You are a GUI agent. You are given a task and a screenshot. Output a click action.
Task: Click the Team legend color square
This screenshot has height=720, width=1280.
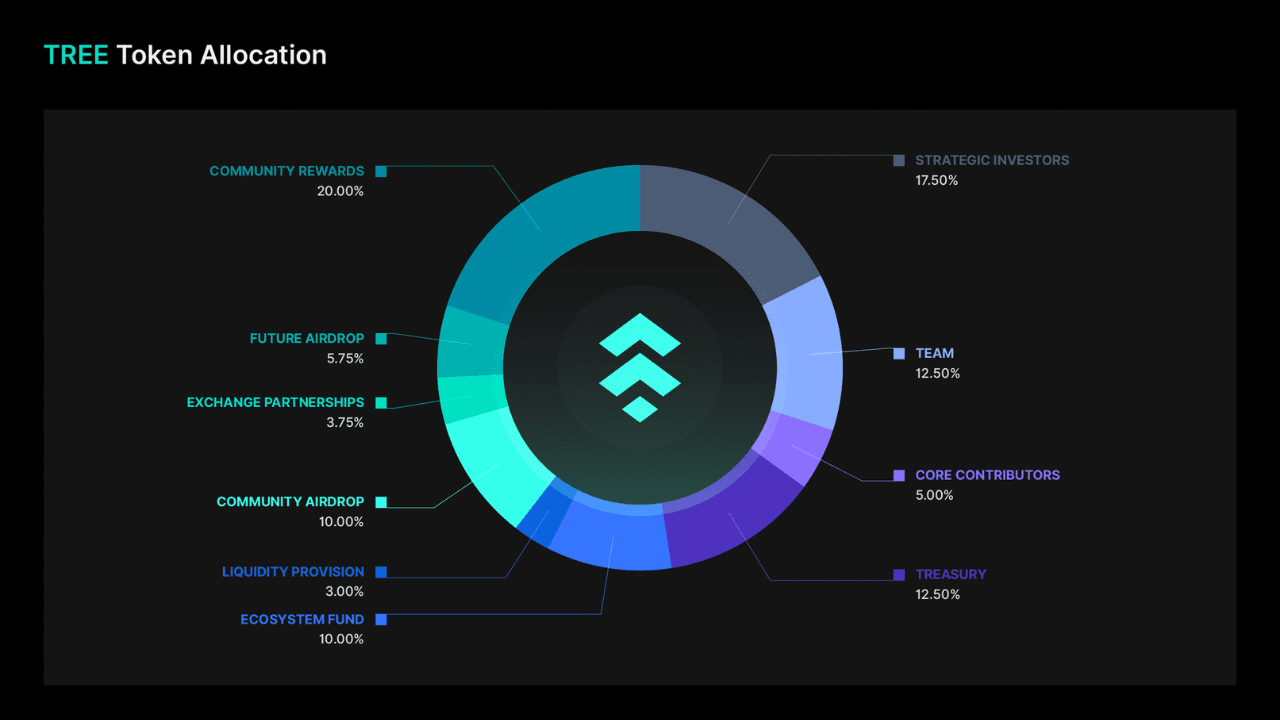coord(899,353)
